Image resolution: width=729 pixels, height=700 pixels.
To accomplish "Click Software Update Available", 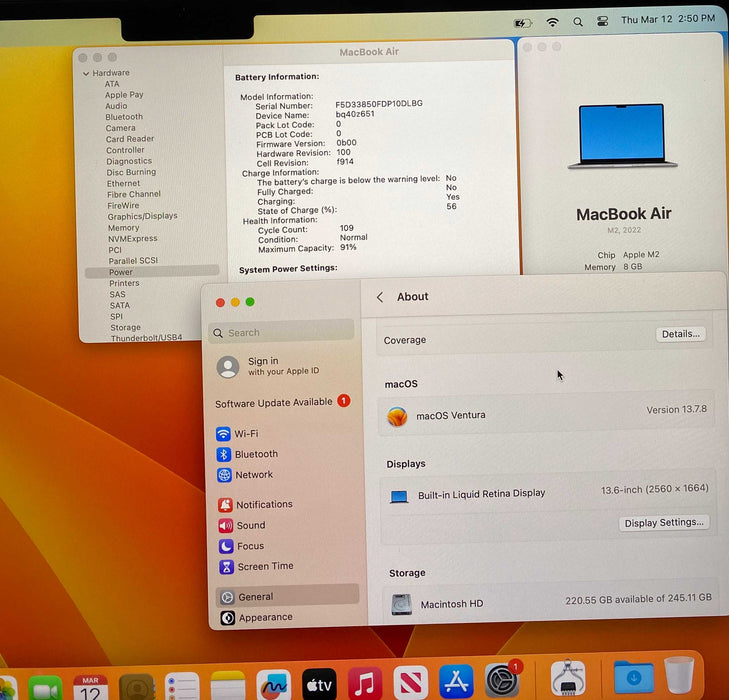I will [x=283, y=402].
